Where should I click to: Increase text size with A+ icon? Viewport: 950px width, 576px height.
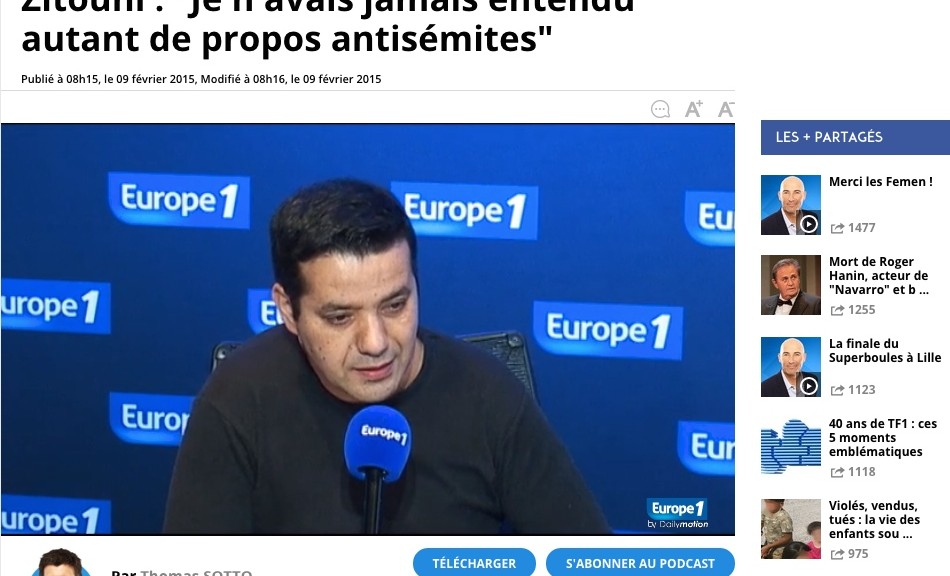click(694, 108)
